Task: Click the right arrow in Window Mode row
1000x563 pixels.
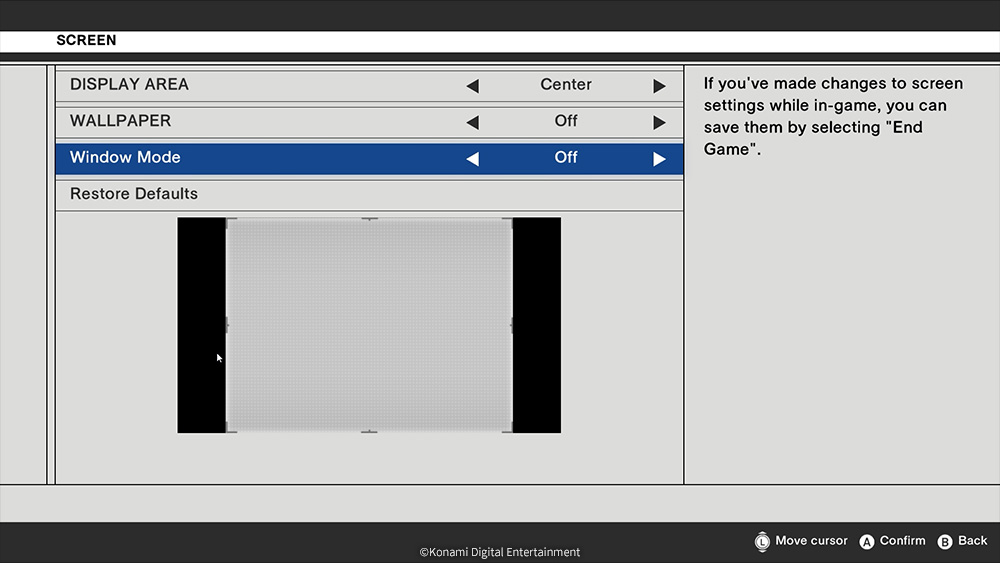Action: pyautogui.click(x=659, y=159)
